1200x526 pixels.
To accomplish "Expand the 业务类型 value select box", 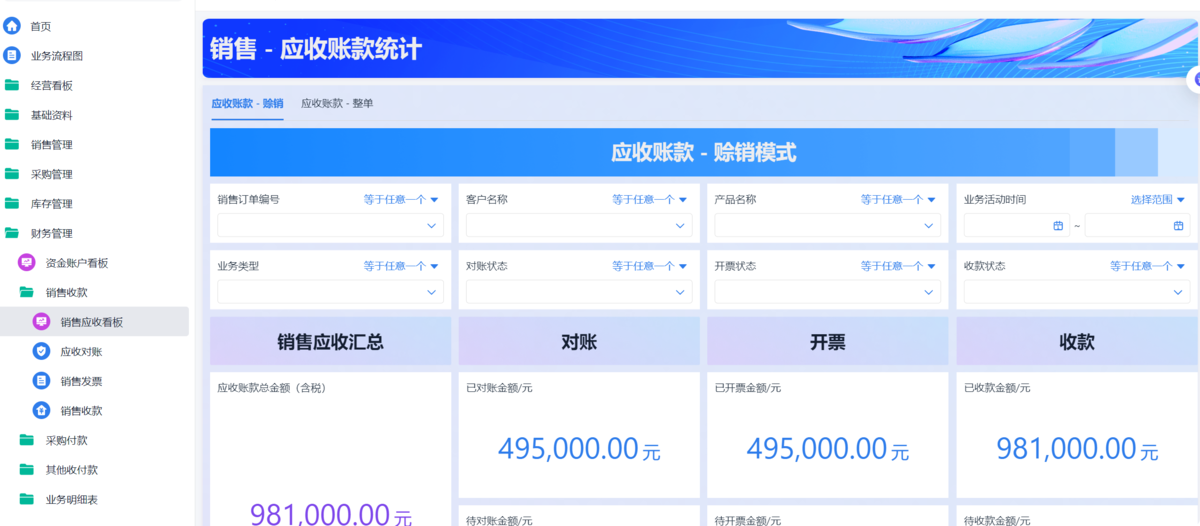I will 330,292.
